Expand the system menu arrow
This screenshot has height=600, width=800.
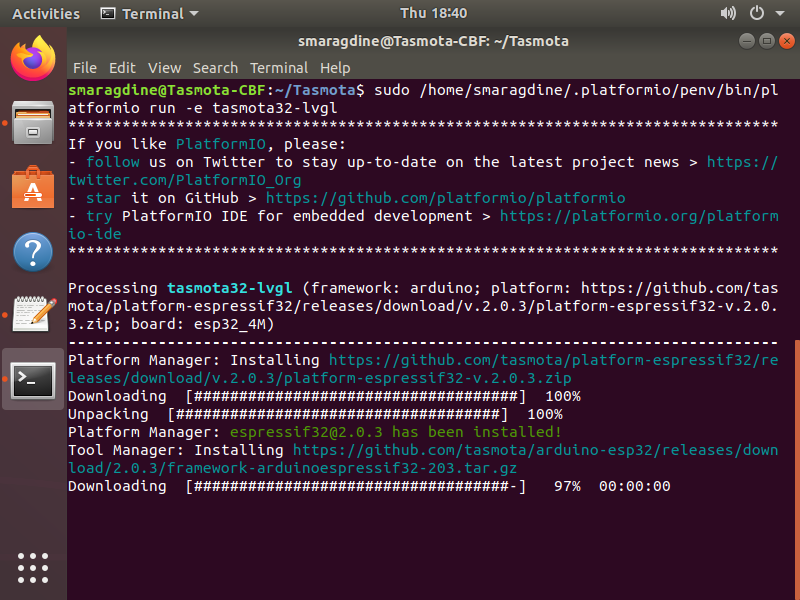(x=780, y=14)
